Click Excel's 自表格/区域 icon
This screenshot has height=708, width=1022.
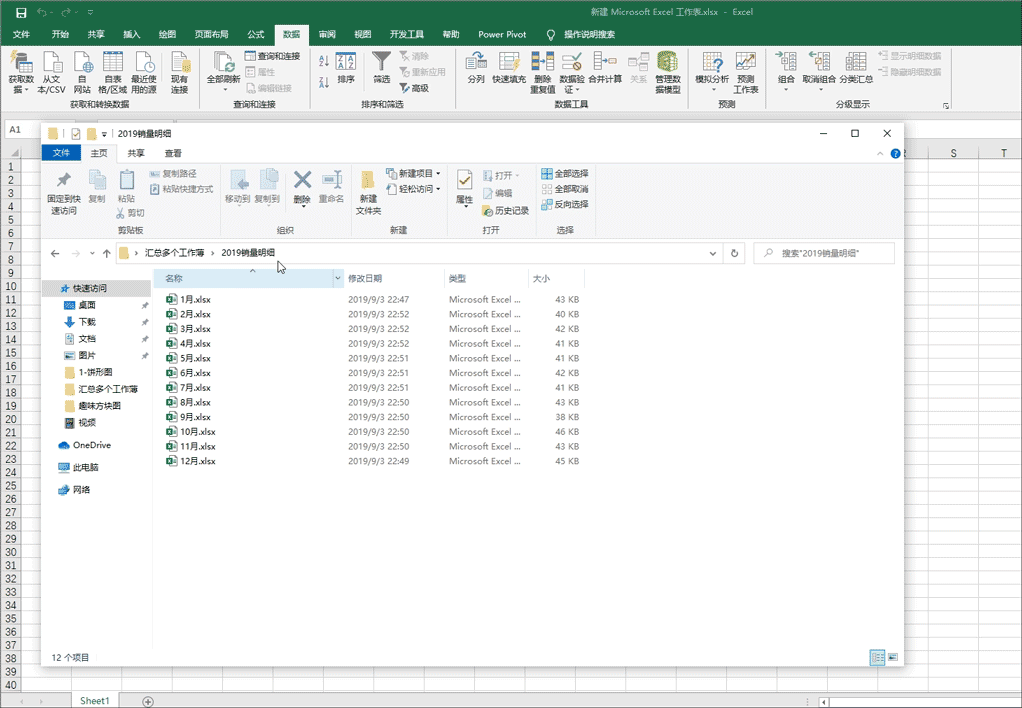pyautogui.click(x=113, y=63)
